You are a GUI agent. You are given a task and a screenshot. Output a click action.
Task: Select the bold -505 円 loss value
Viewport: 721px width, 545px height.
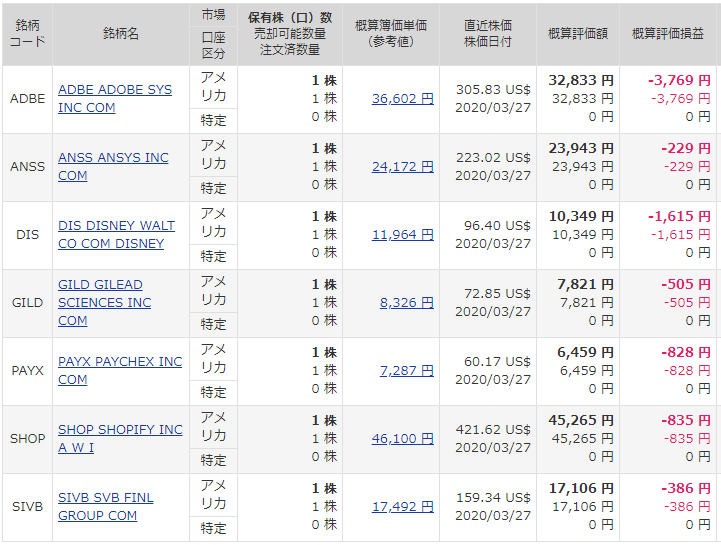686,285
